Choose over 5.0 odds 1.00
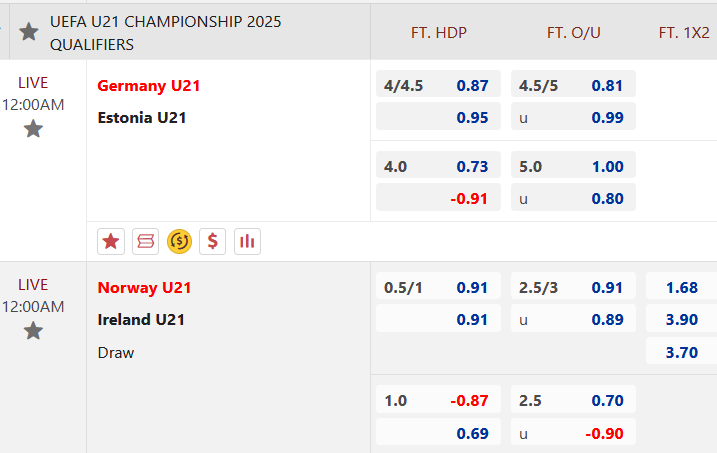717x453 pixels. click(573, 165)
